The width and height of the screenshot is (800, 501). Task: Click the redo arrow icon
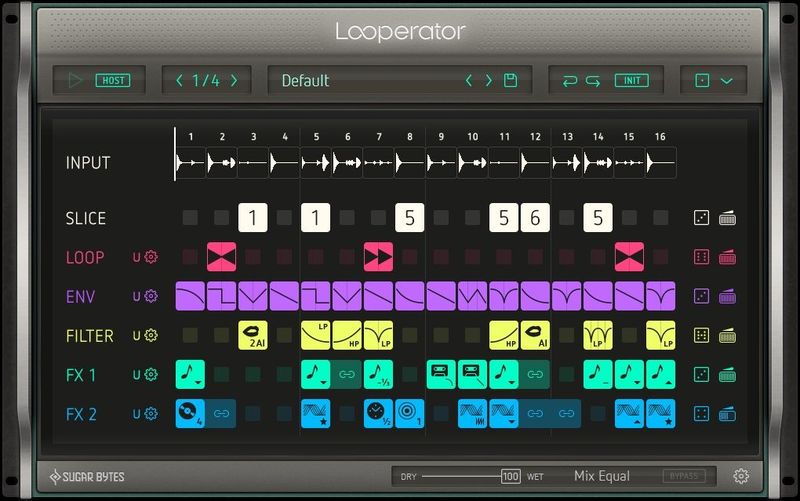(593, 81)
